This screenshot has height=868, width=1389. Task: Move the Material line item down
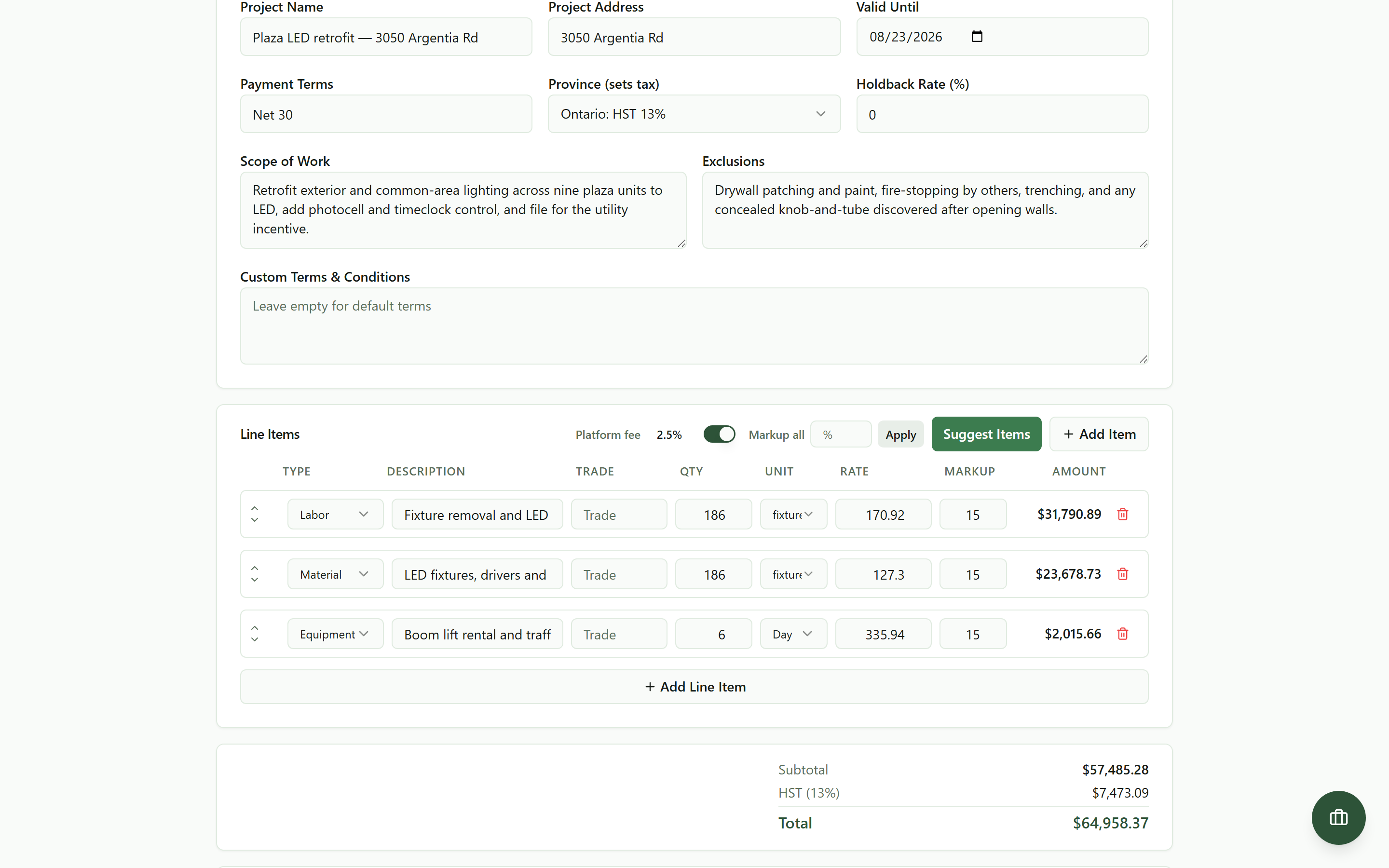[x=255, y=580]
